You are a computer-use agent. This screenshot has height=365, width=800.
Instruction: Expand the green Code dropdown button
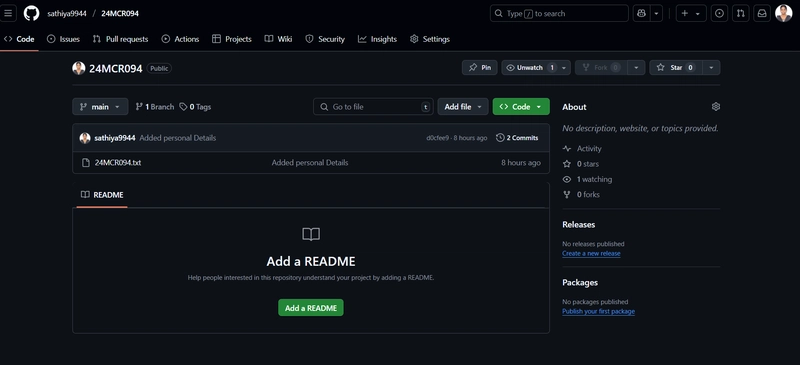coord(521,107)
